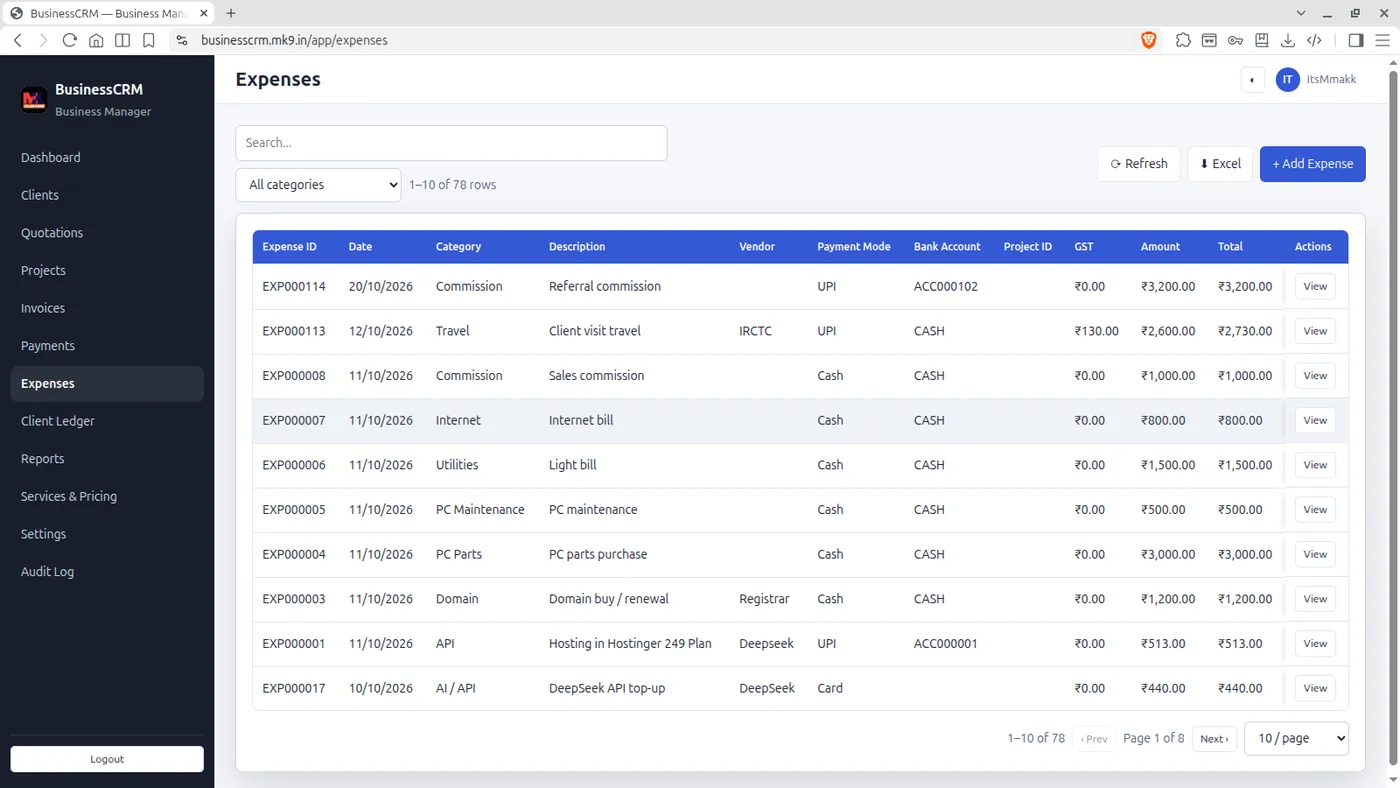This screenshot has width=1400, height=788.
Task: Open the 10 / page dropdown
Action: (x=1296, y=739)
